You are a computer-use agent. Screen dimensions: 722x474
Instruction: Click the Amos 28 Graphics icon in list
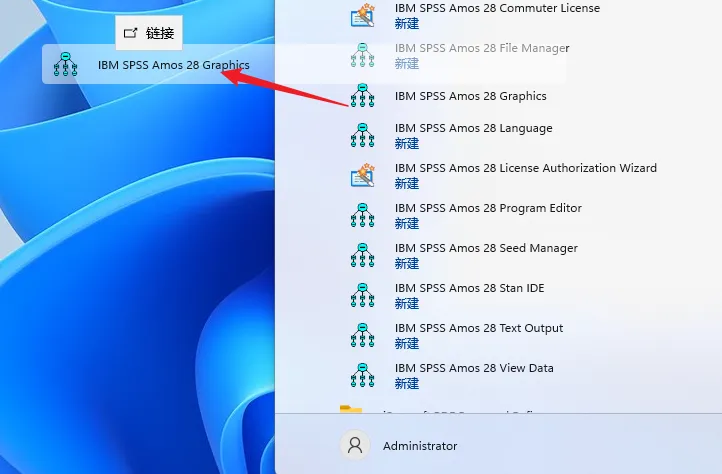[362, 95]
